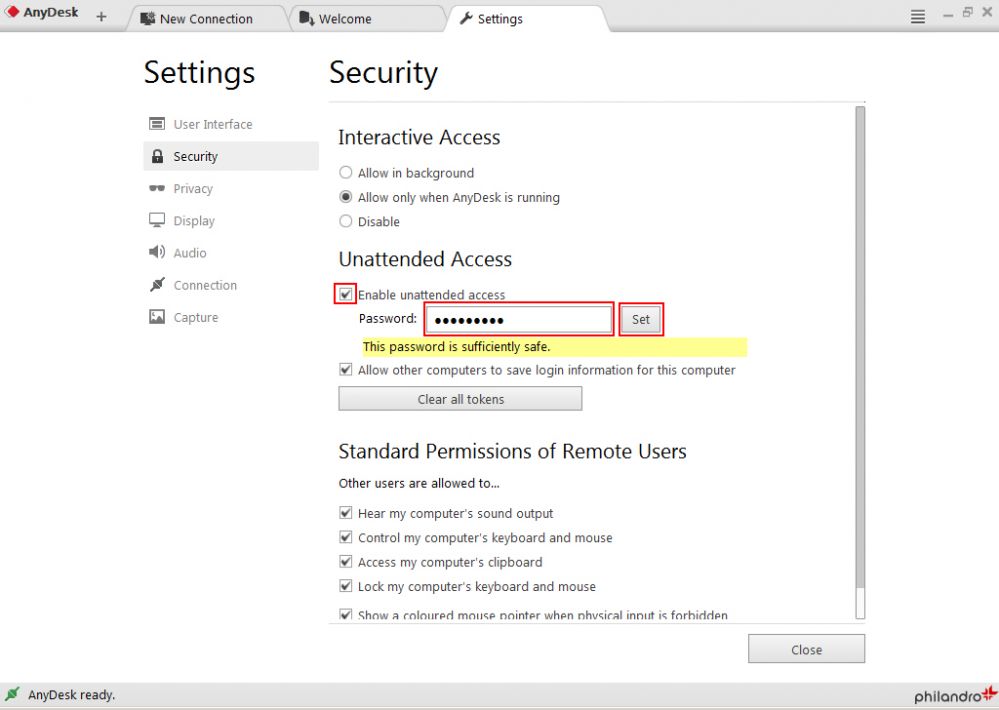The height and width of the screenshot is (710, 999).
Task: Click the philandro logo in status bar
Action: [x=956, y=695]
